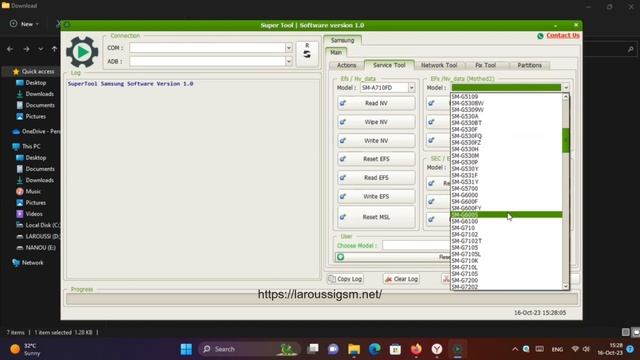640x360 pixels.
Task: Open File Explorer from the taskbar
Action: pyautogui.click(x=354, y=349)
